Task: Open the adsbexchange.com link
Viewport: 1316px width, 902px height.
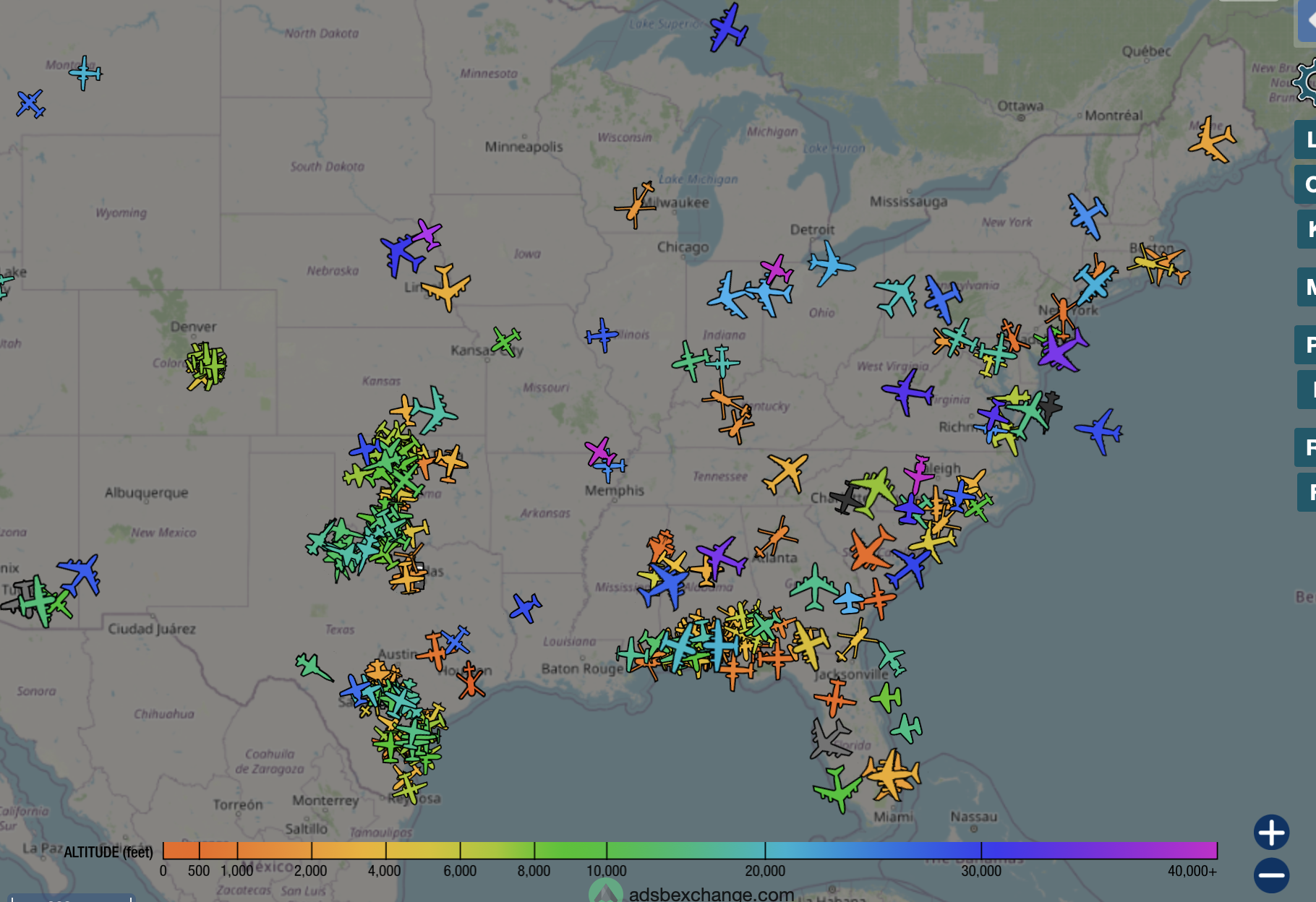Action: pyautogui.click(x=712, y=894)
